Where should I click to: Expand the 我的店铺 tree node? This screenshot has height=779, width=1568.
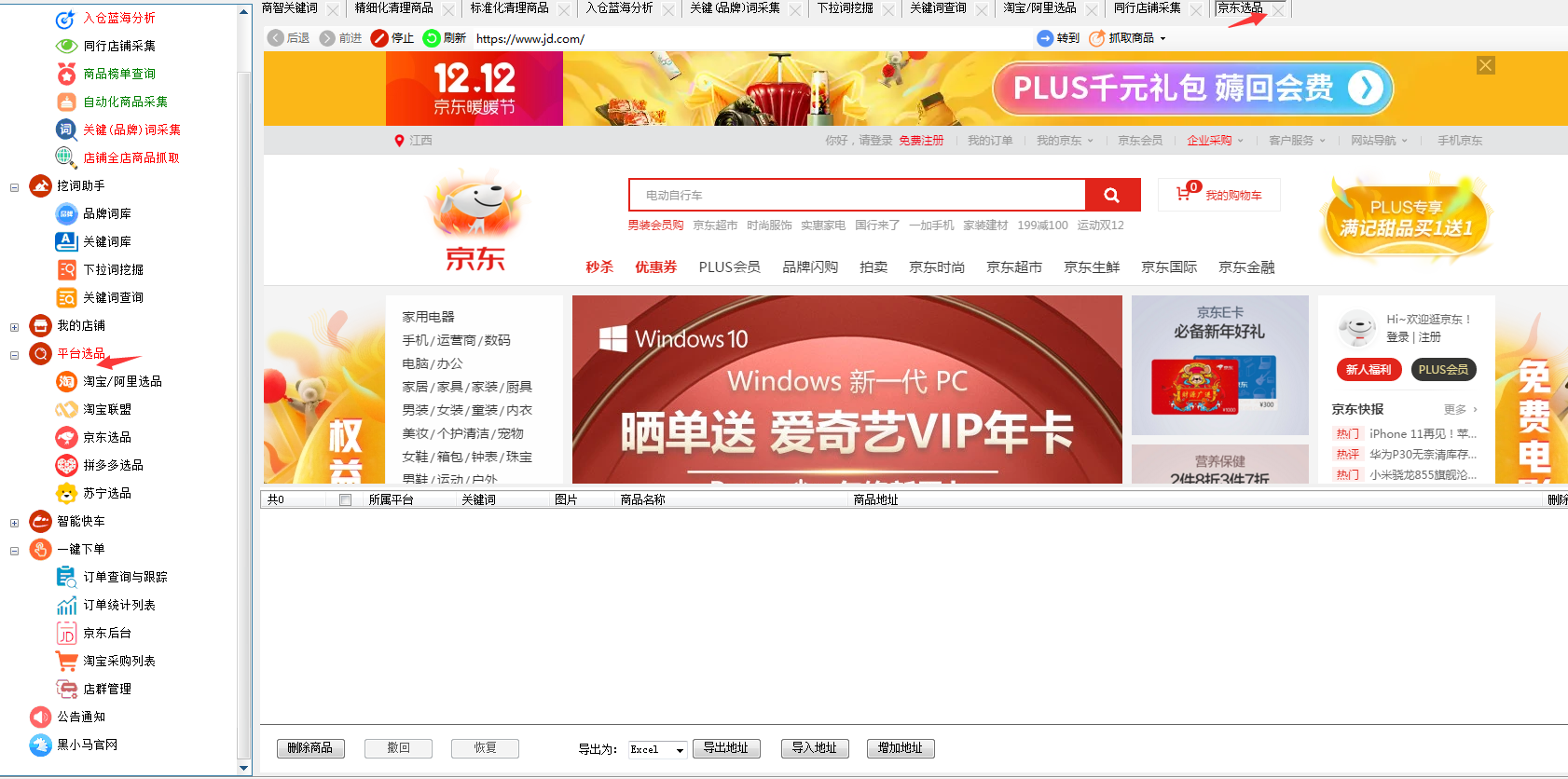click(14, 327)
